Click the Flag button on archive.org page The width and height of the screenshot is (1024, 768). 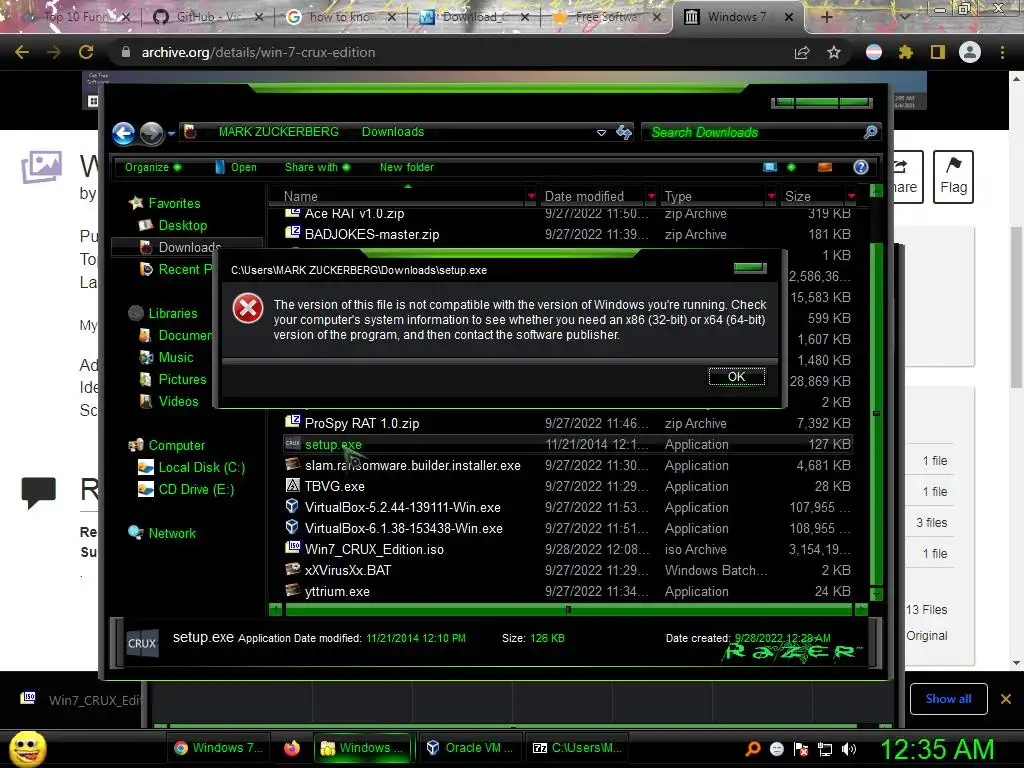[953, 176]
